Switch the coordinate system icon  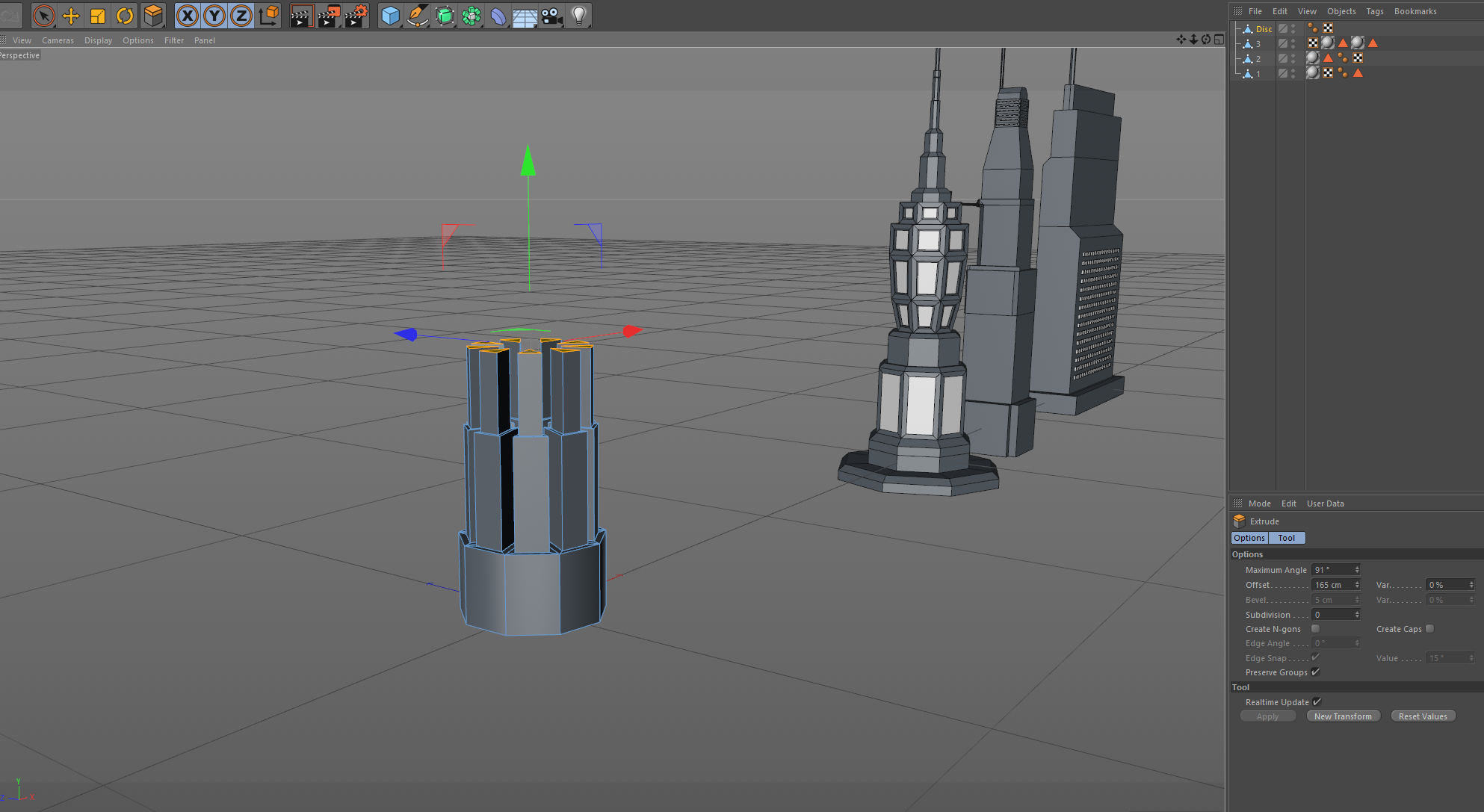point(268,16)
